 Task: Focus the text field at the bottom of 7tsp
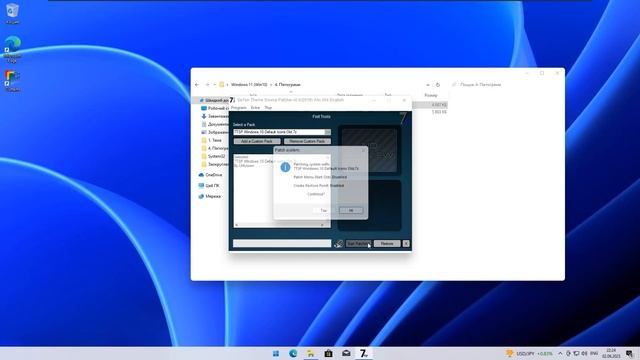[x=282, y=244]
